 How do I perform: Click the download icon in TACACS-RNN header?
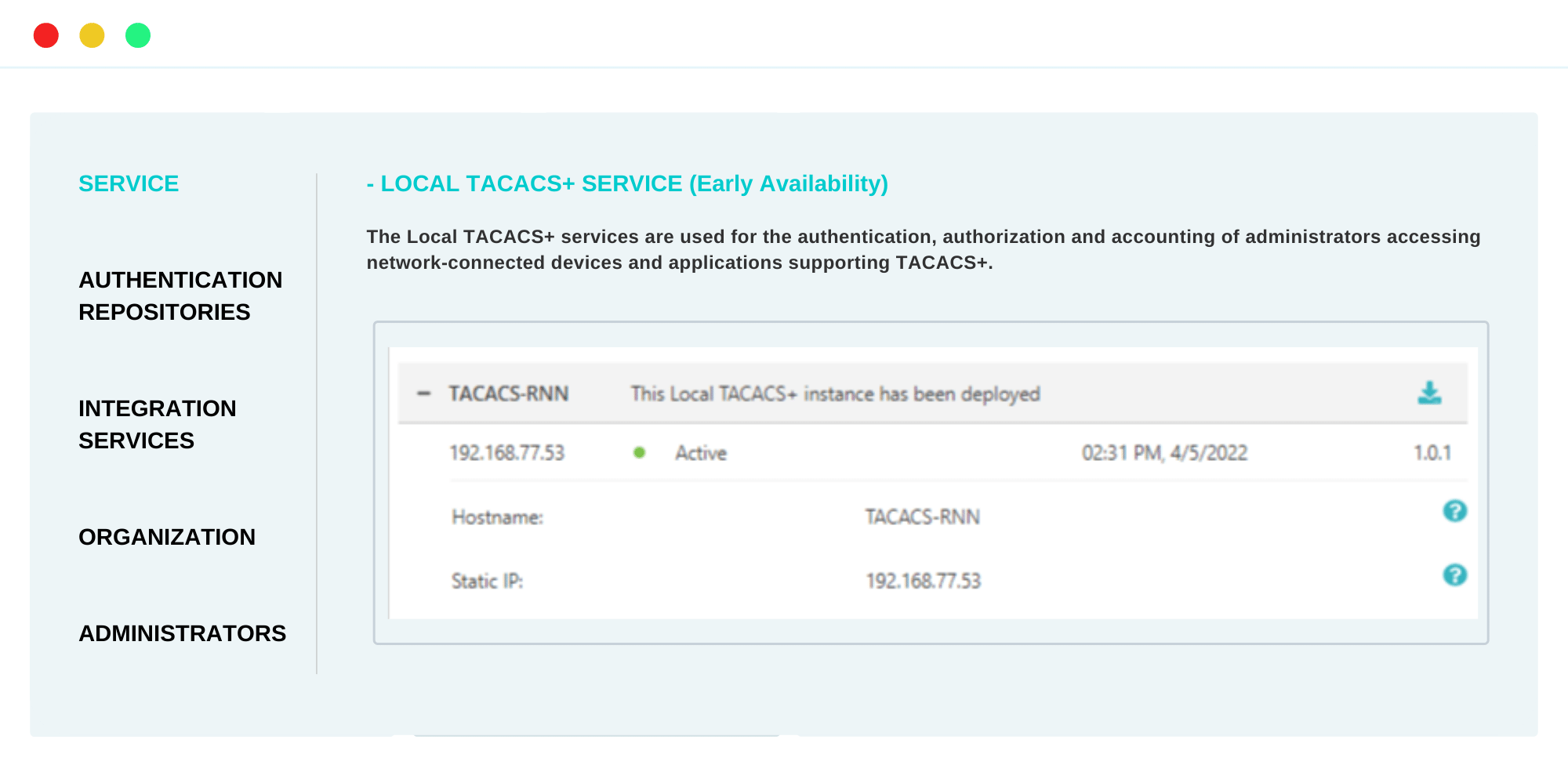1429,393
